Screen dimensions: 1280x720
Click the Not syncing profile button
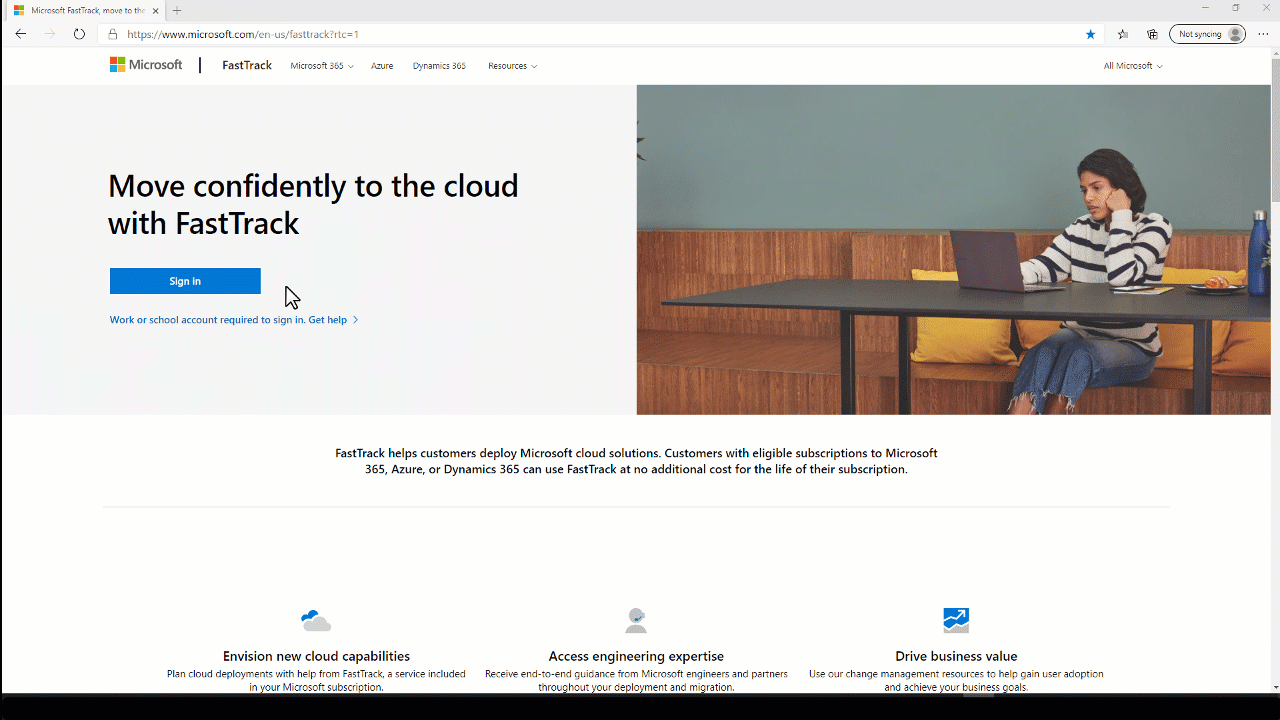[1207, 33]
